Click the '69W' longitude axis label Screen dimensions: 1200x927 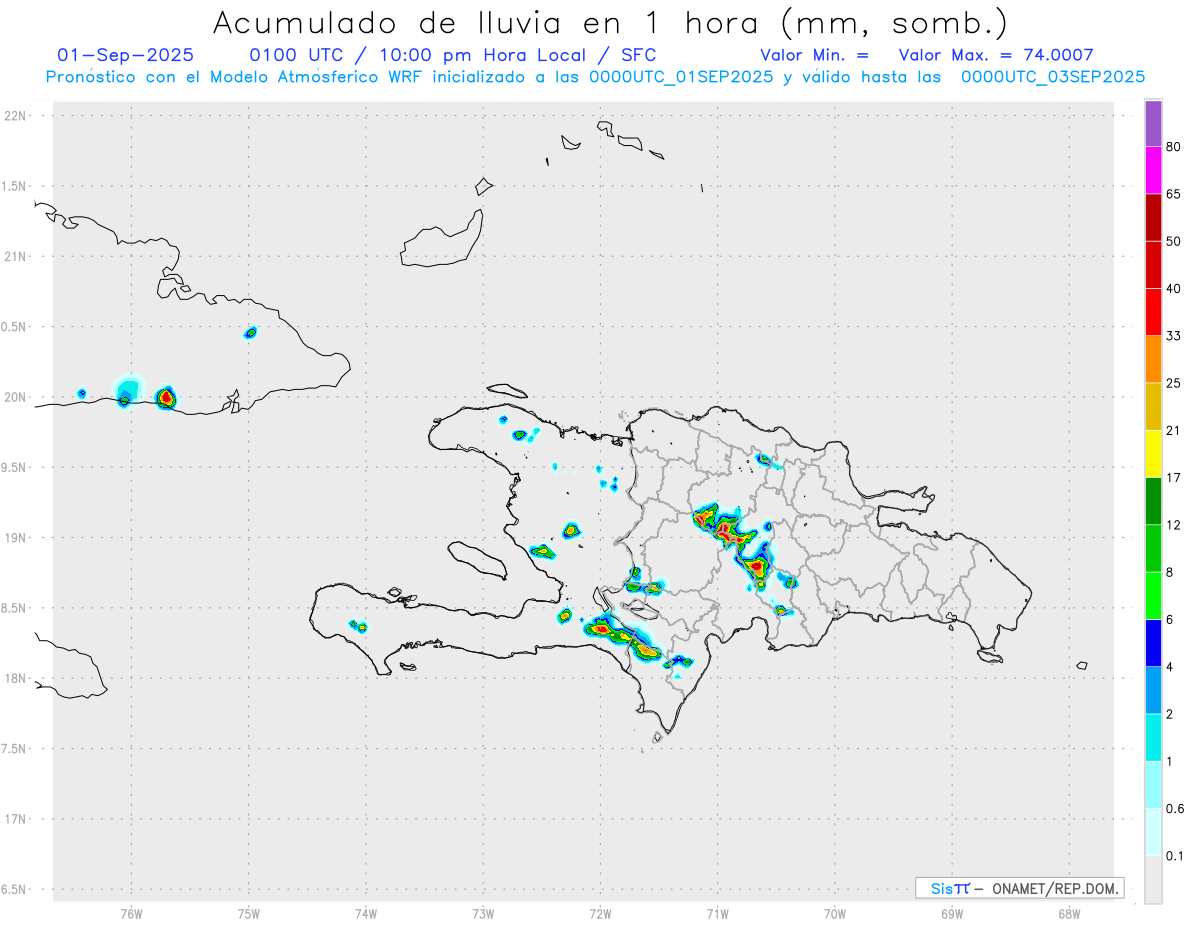pos(951,913)
